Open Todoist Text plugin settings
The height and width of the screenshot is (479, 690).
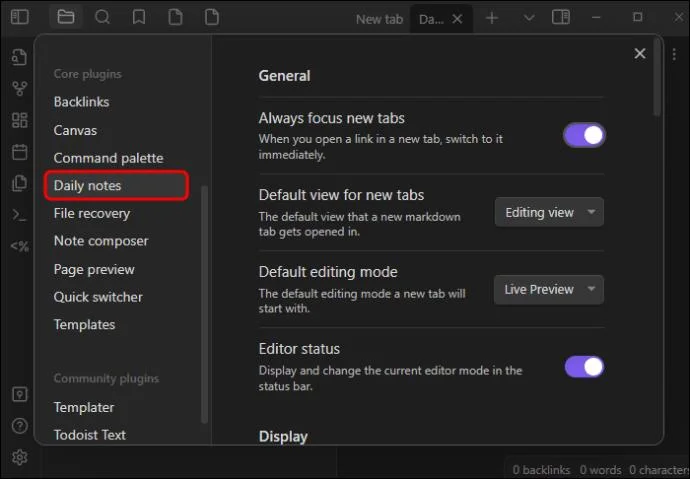[x=90, y=435]
